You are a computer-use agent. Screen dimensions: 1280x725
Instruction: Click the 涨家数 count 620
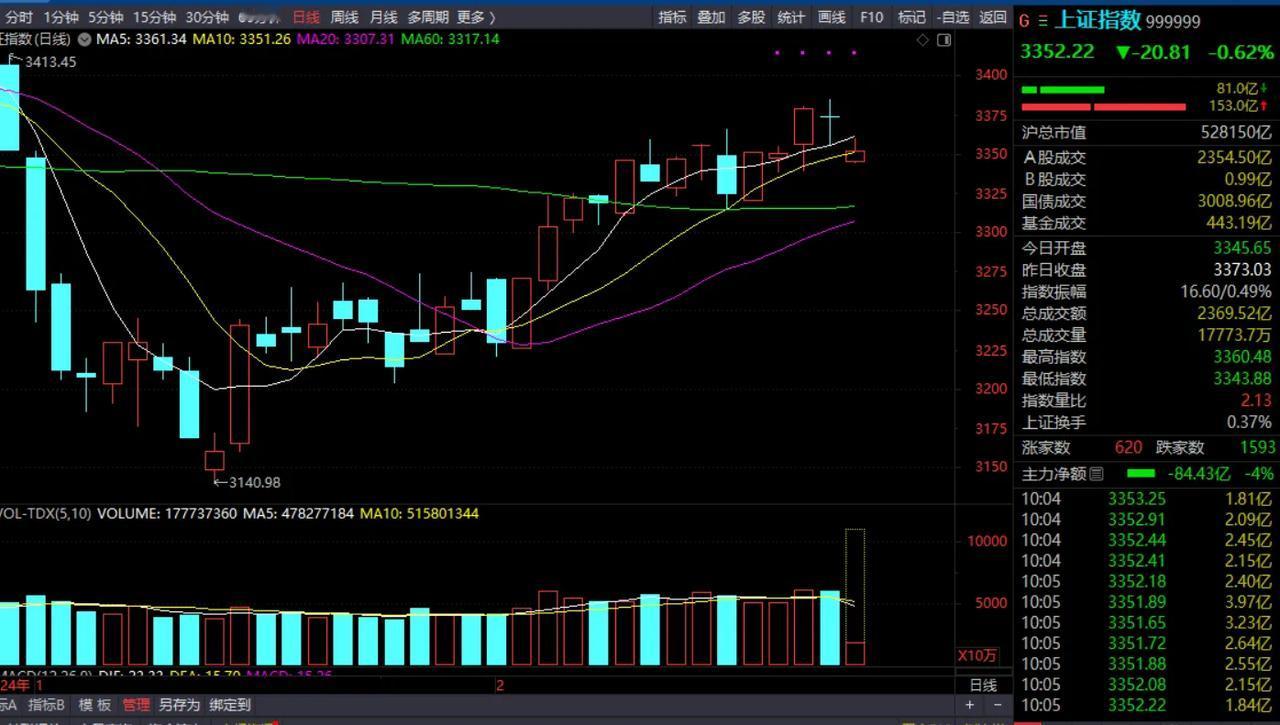point(1128,448)
